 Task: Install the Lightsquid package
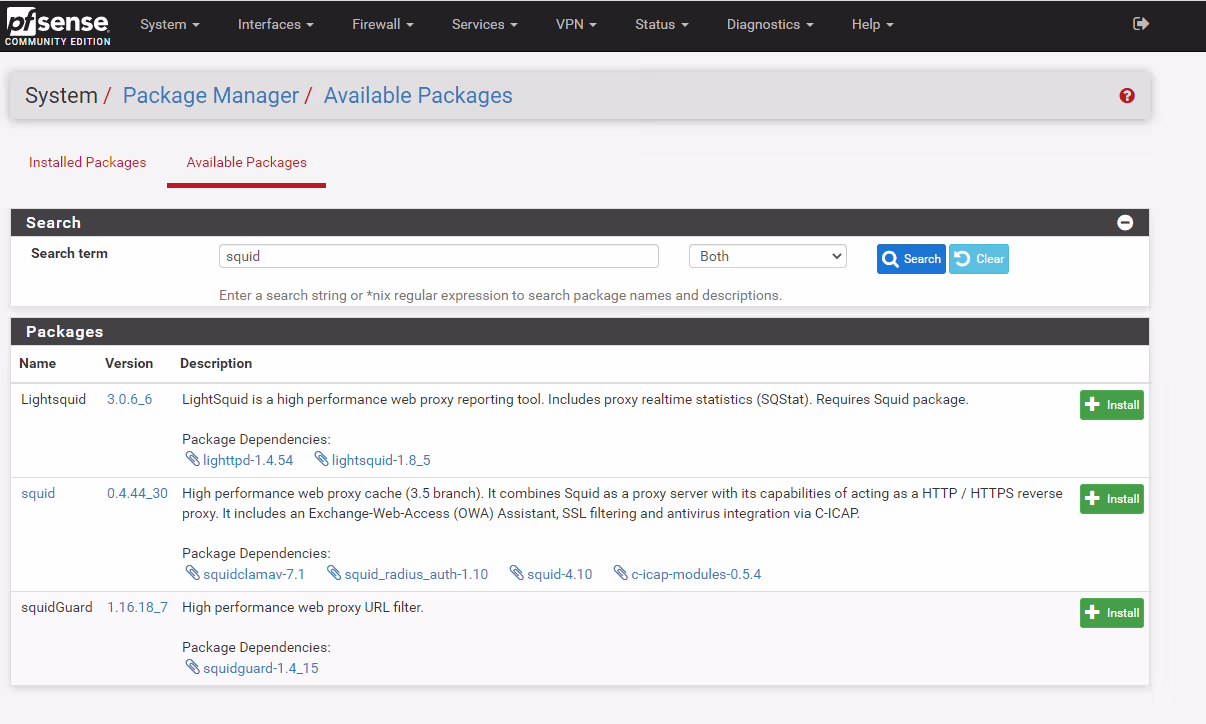(1111, 405)
